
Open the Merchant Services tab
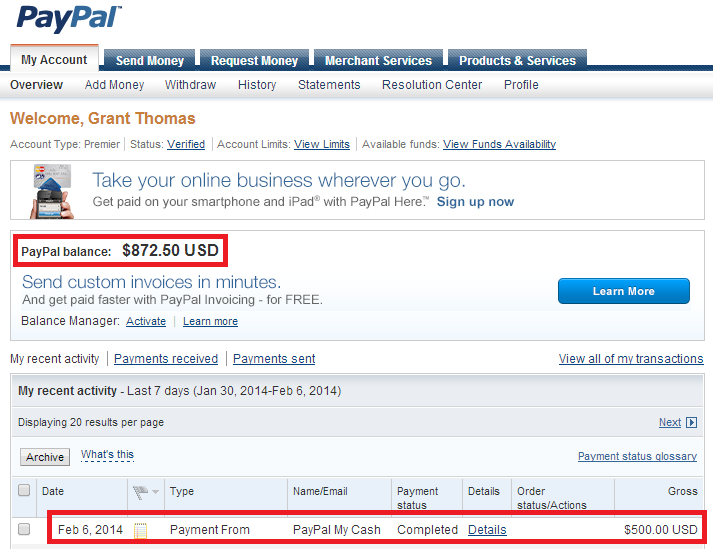click(378, 60)
